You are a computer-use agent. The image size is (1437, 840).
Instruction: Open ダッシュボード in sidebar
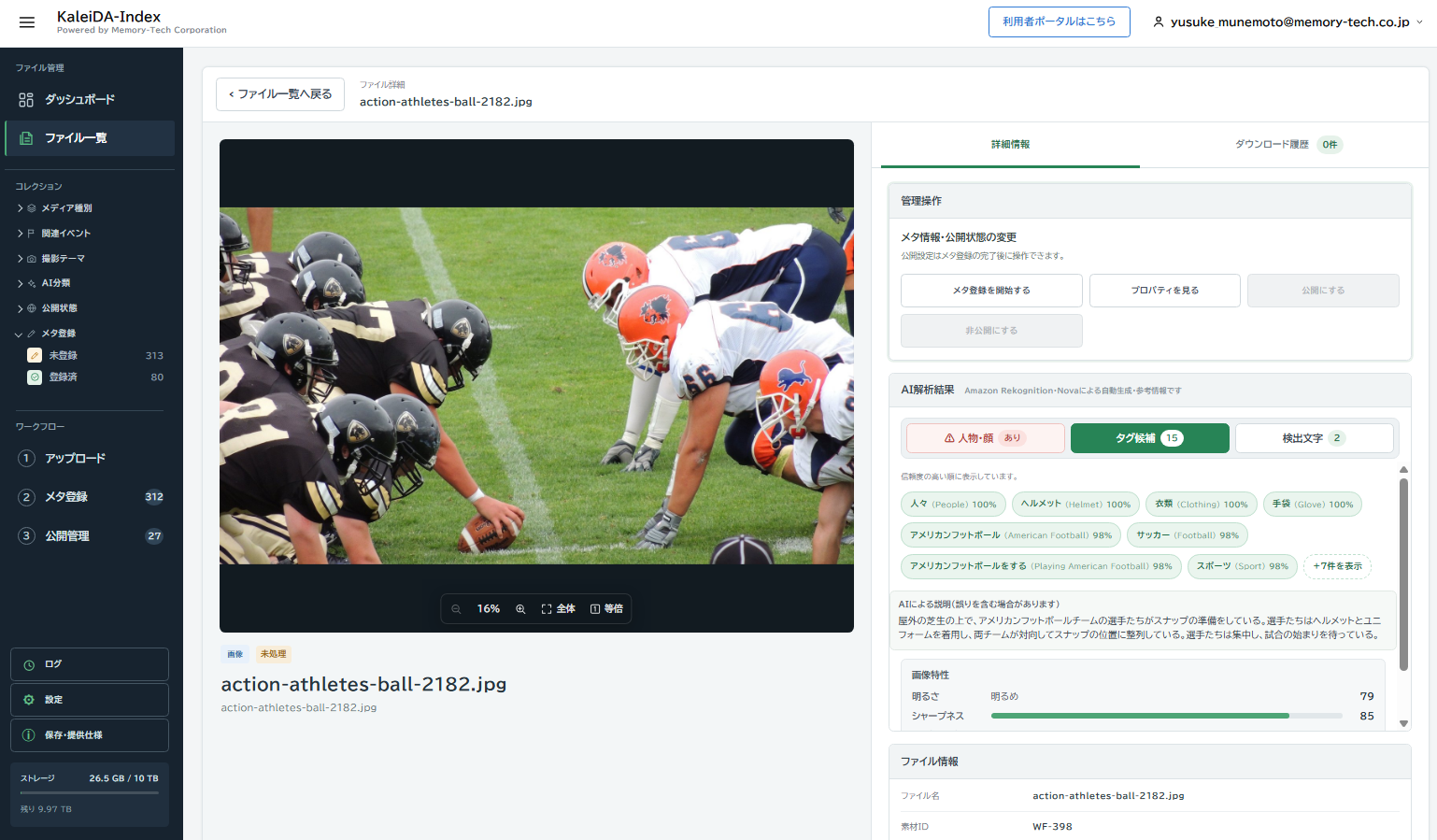[x=90, y=100]
